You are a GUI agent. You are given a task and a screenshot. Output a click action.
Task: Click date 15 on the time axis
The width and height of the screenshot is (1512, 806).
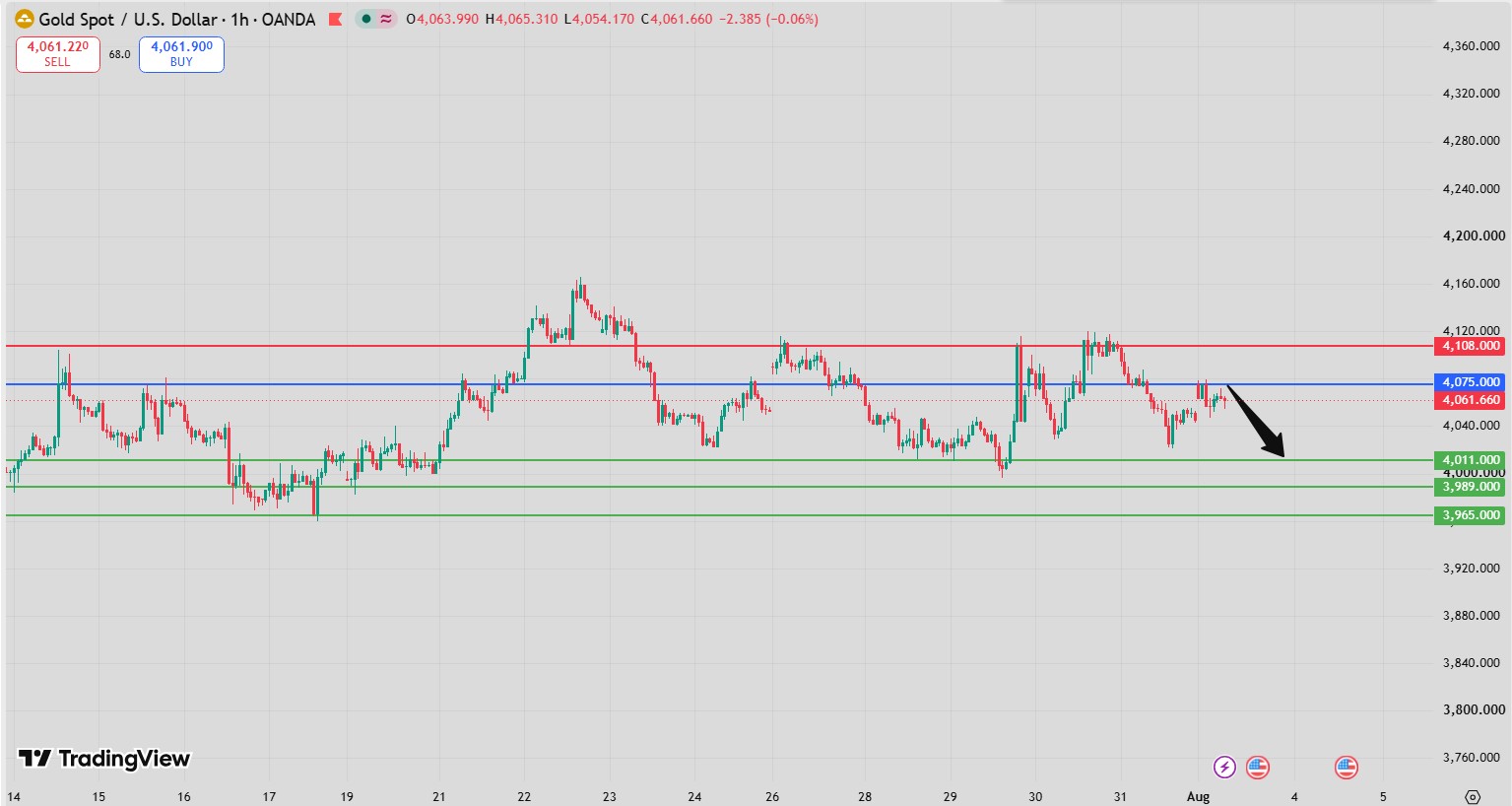pyautogui.click(x=99, y=796)
